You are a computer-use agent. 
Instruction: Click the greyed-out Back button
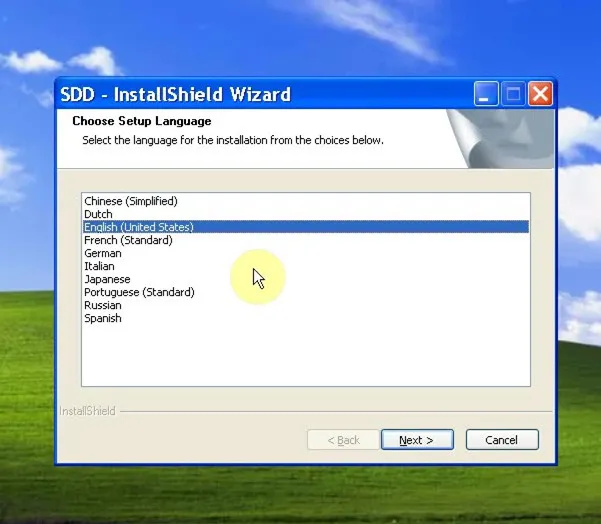click(x=343, y=440)
